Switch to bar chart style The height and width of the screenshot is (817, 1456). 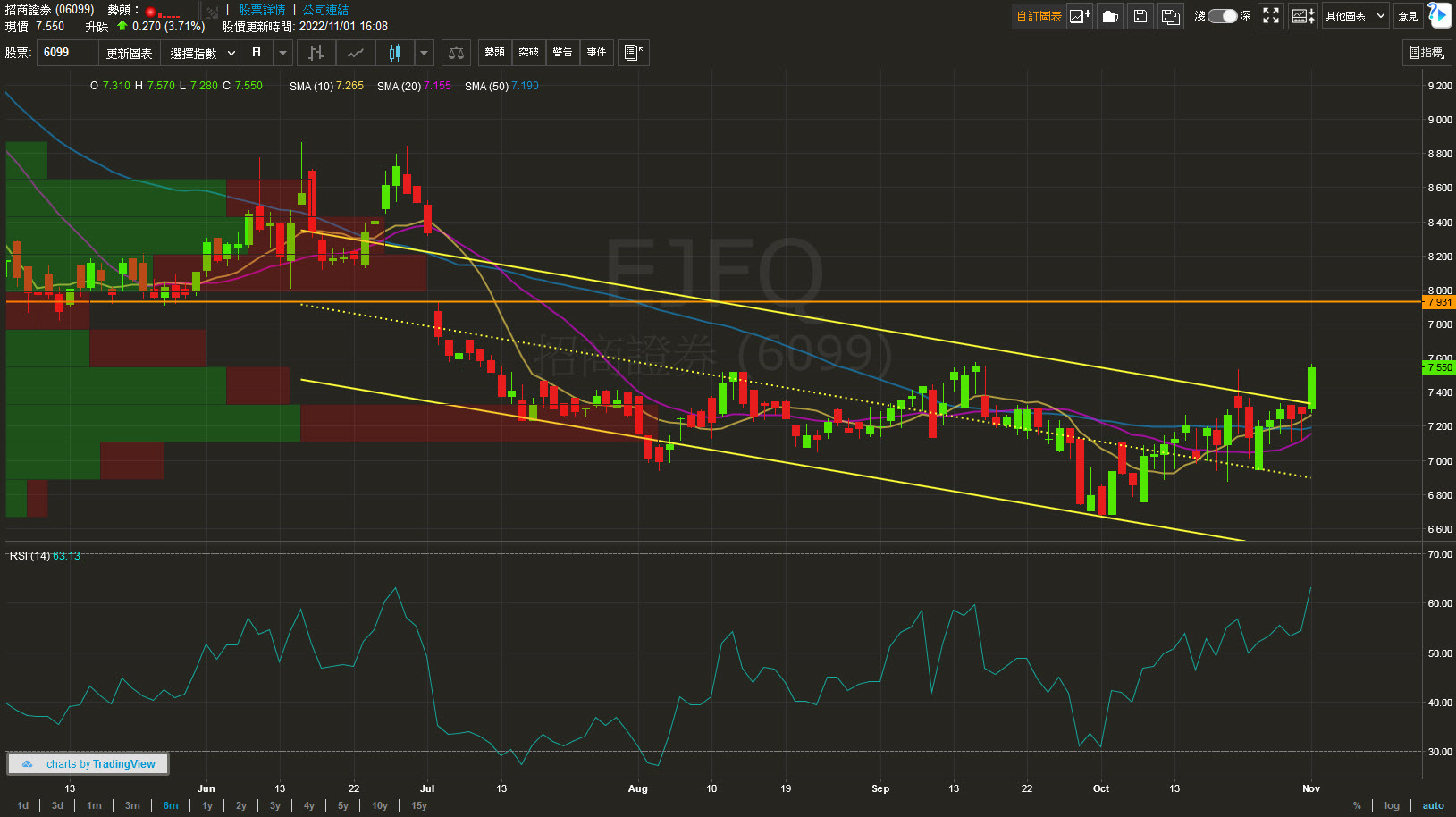point(316,53)
